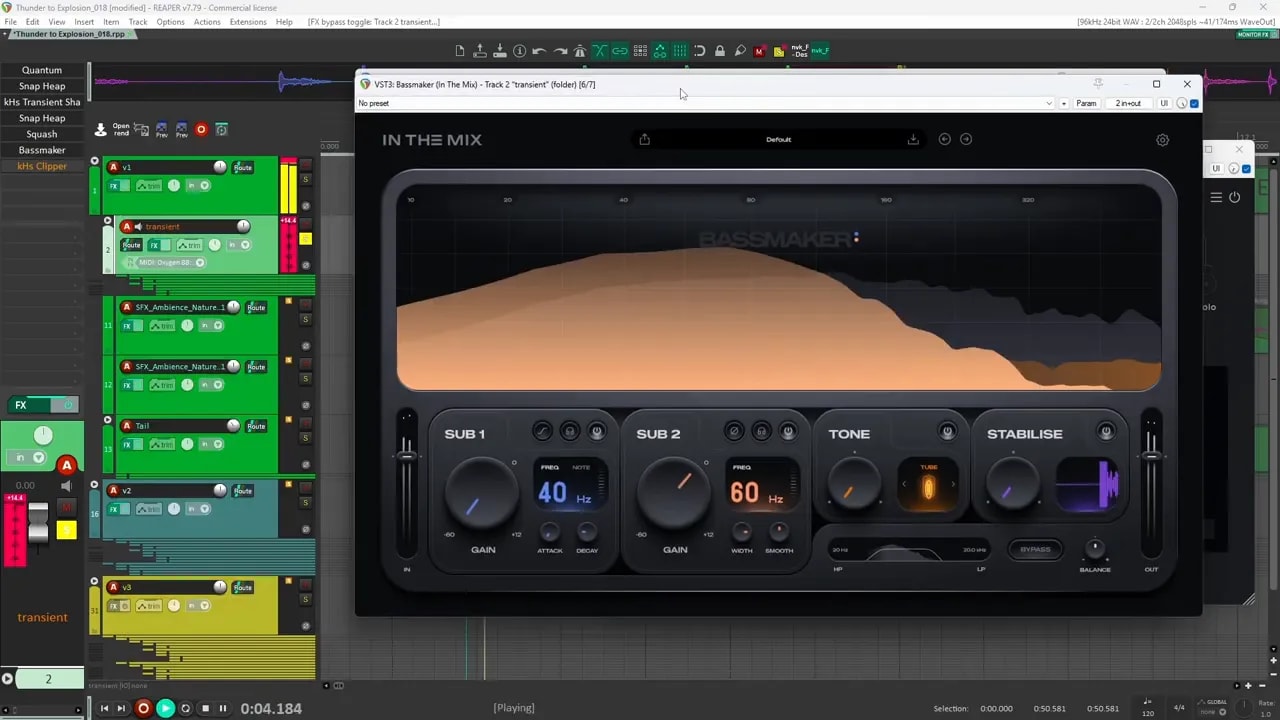Screen dimensions: 1280x720
Task: Click the Sub 1 Gain knob
Action: (482, 495)
